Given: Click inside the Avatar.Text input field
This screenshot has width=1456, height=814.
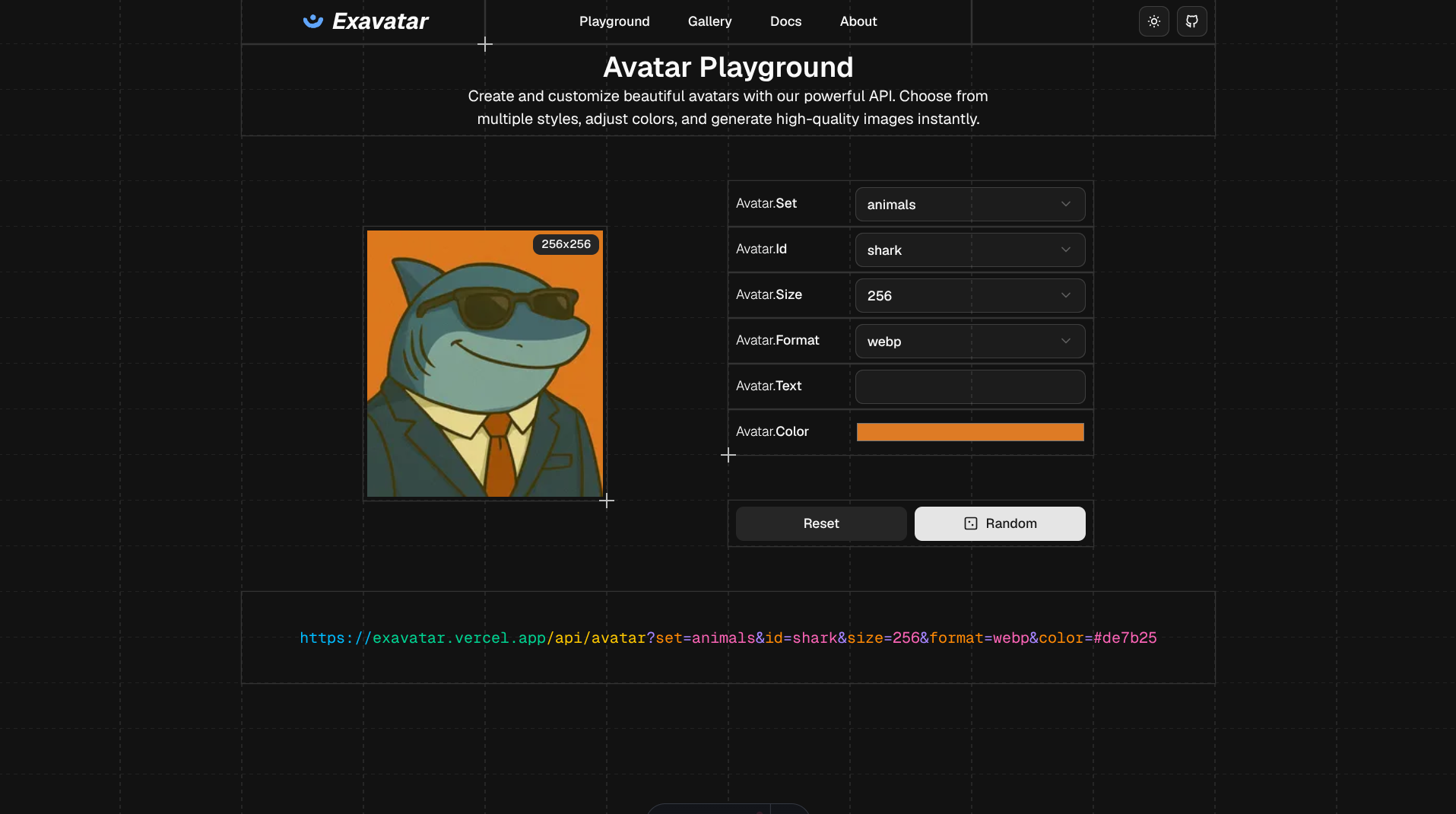Looking at the screenshot, I should 969,386.
